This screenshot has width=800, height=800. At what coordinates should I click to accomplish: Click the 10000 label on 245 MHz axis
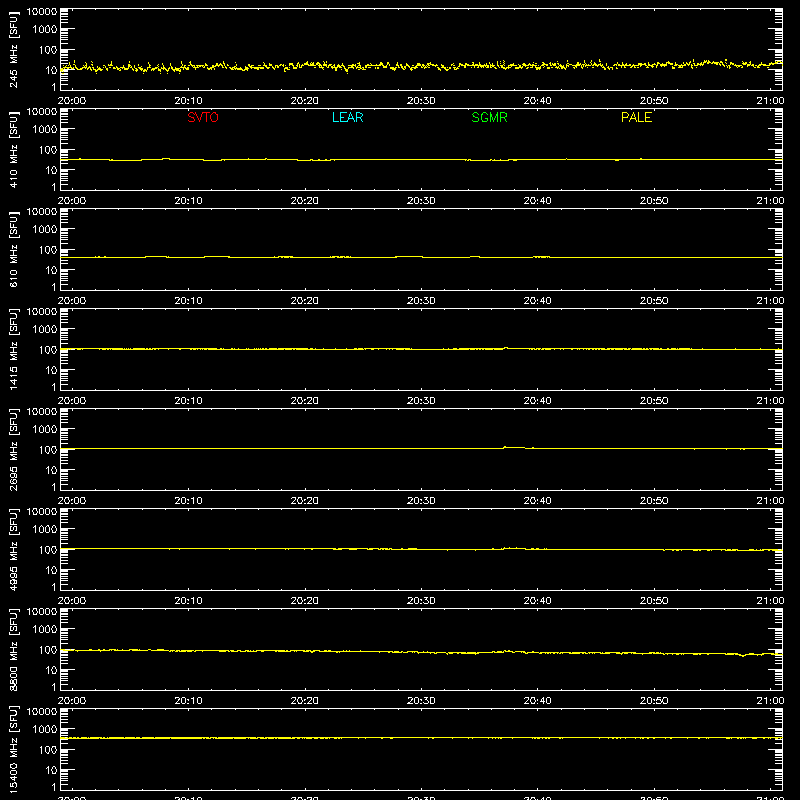(42, 12)
